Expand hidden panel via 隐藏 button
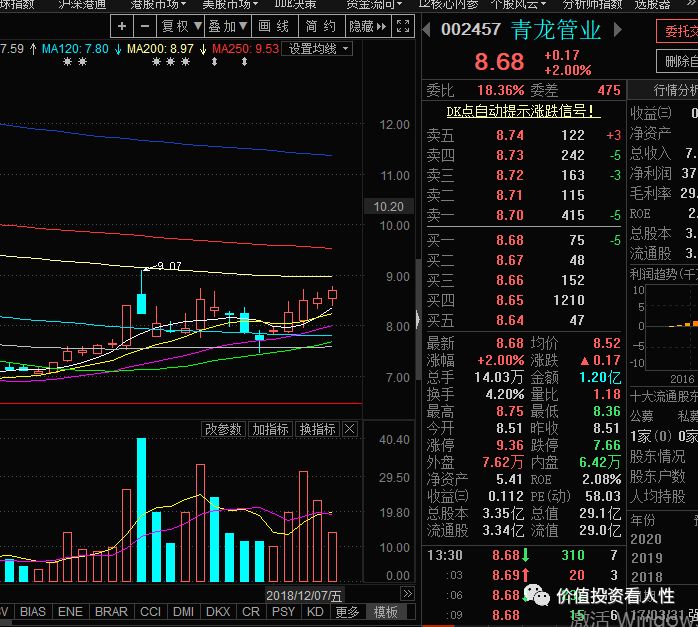 coord(368,26)
